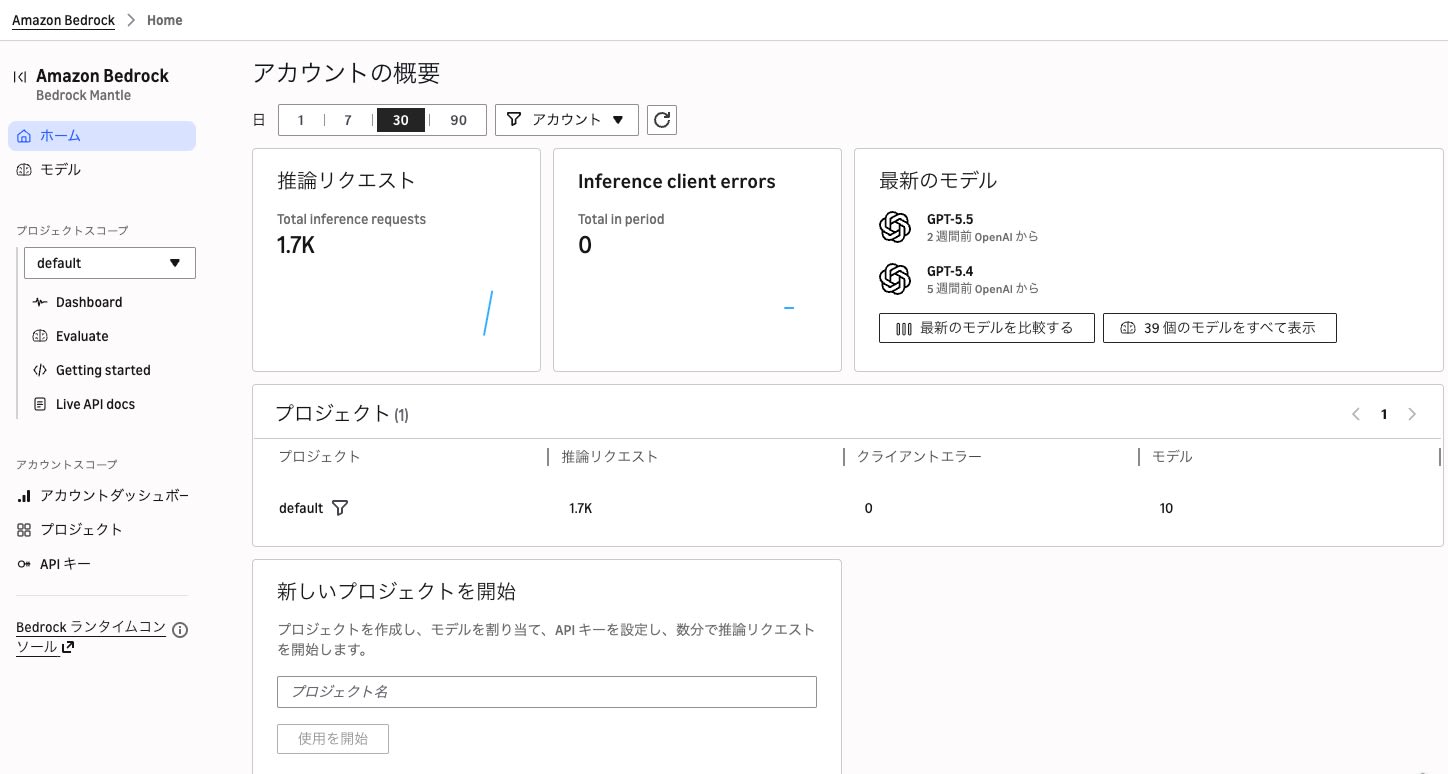Click the プロジェクト table column header

point(319,457)
